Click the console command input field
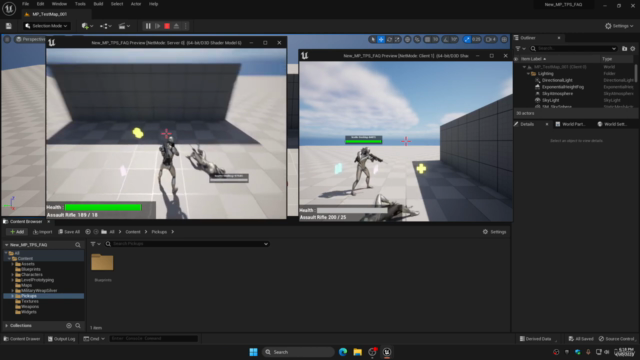Viewport: 640px width, 360px height. click(153, 339)
